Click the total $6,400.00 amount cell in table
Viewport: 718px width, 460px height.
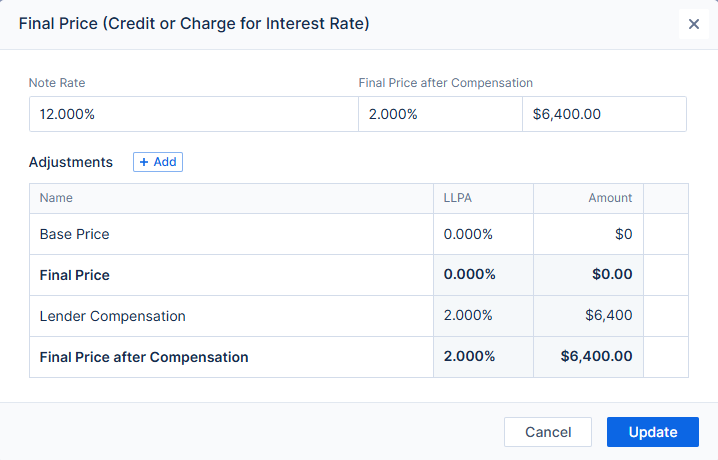(588, 357)
